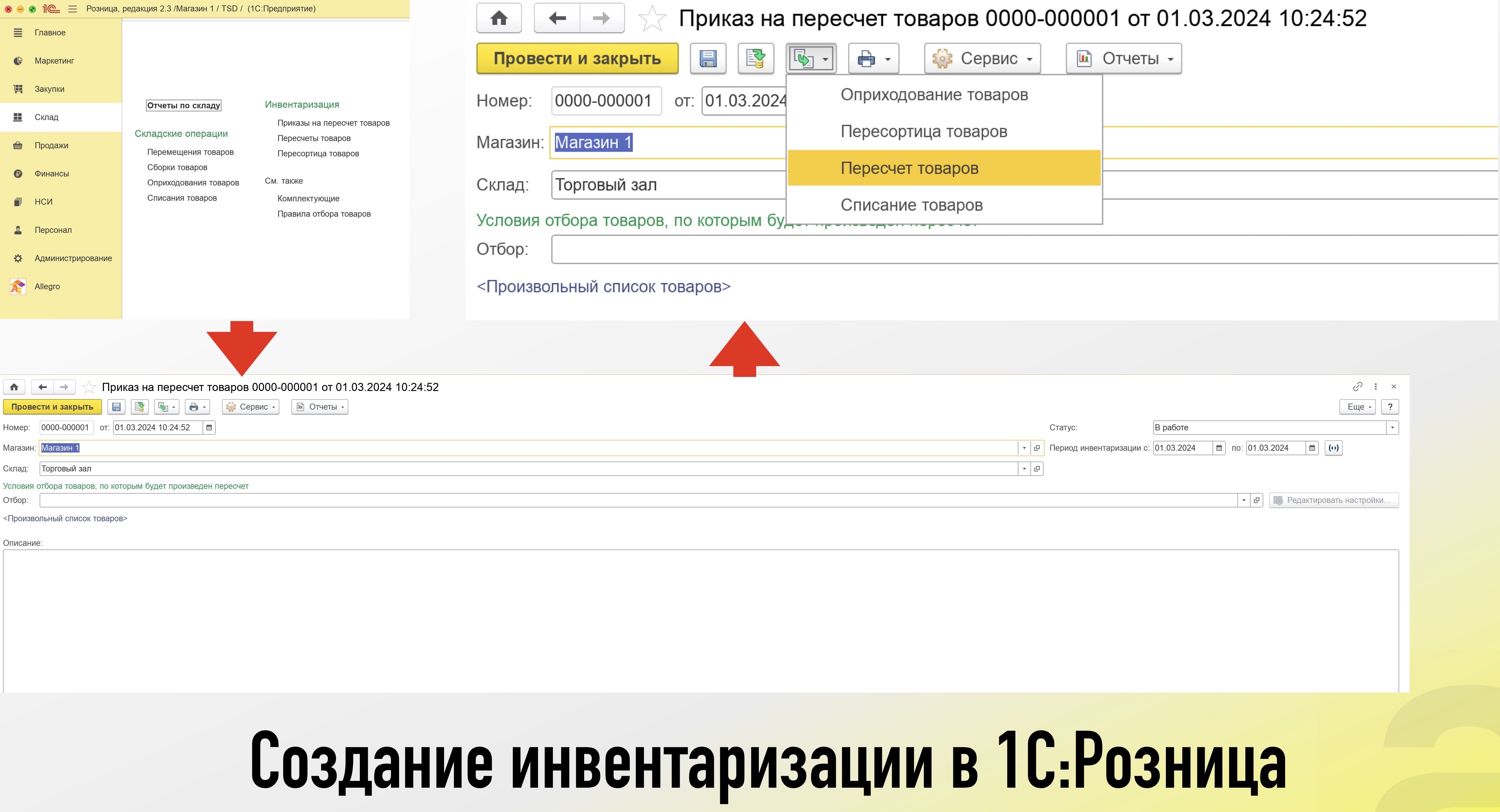Click the Редактировать настройки button

pyautogui.click(x=1333, y=500)
